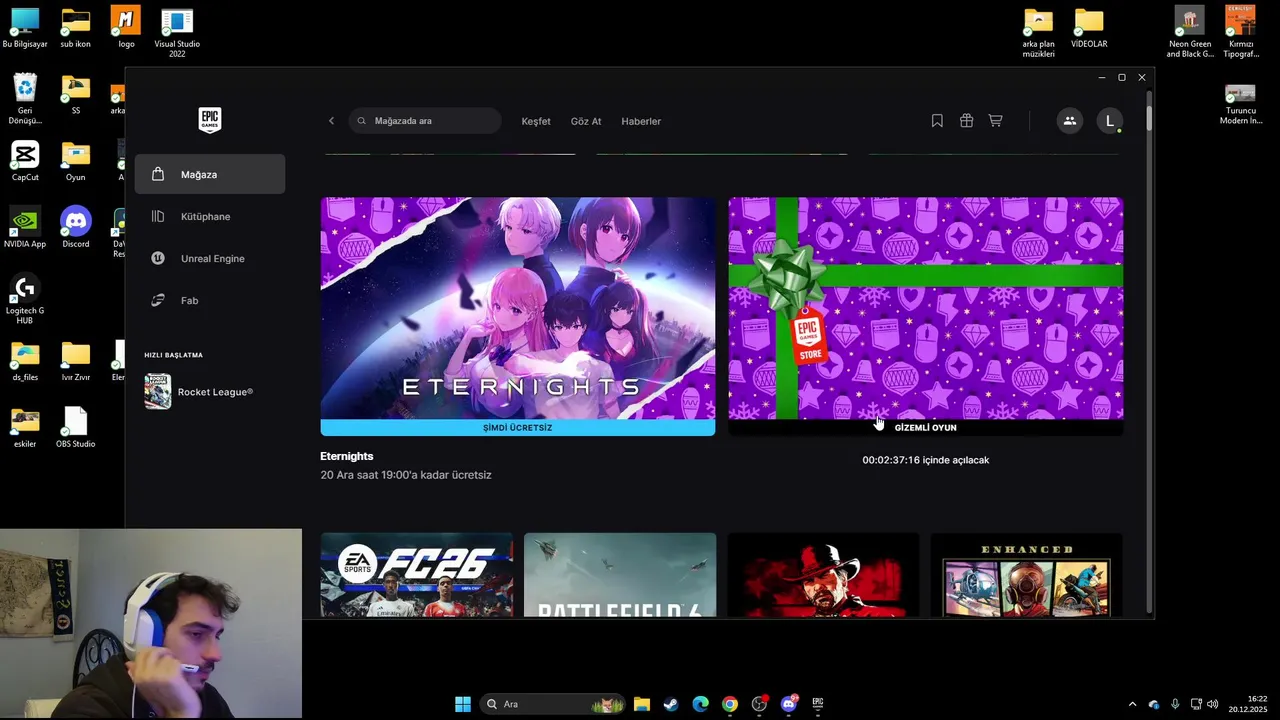Open the Unreal Engine sidebar item
Screen dimensions: 1280x720
[210, 258]
